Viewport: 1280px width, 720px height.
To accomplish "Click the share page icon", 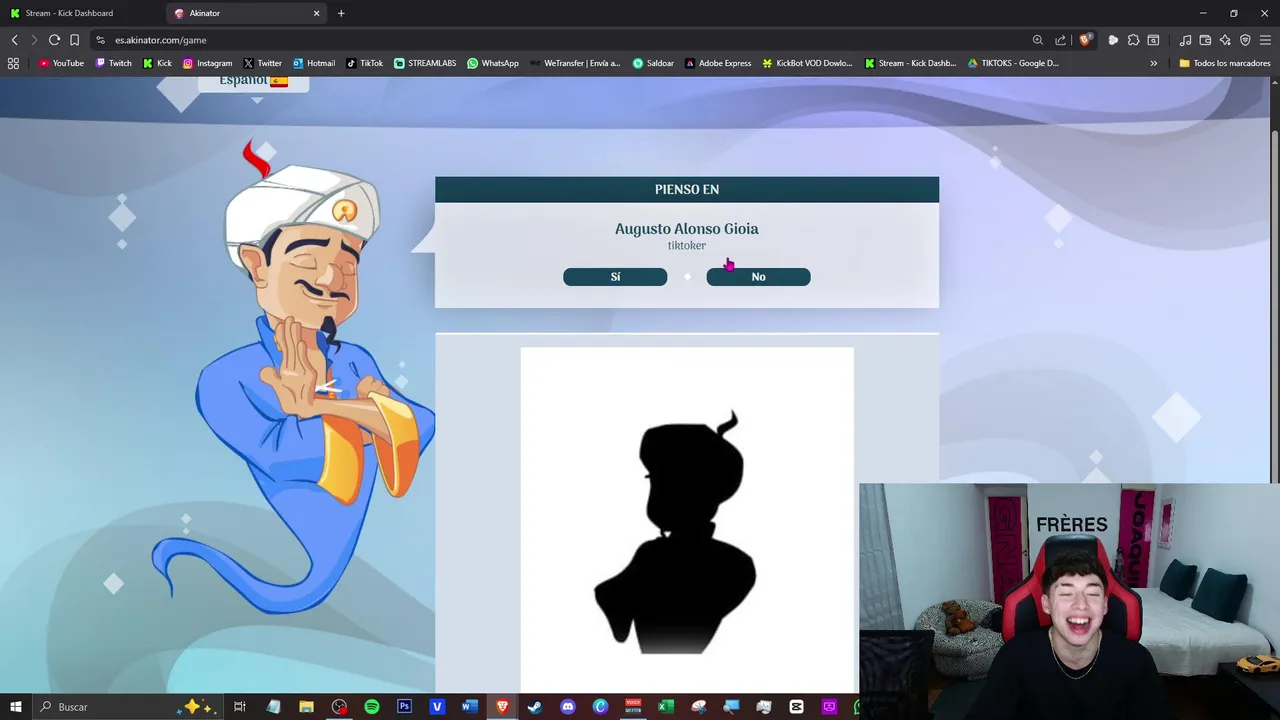I will [1060, 40].
